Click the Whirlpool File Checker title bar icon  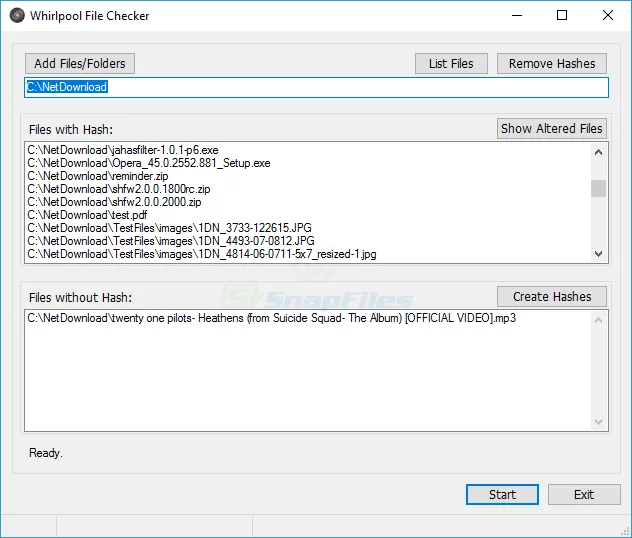(18, 16)
